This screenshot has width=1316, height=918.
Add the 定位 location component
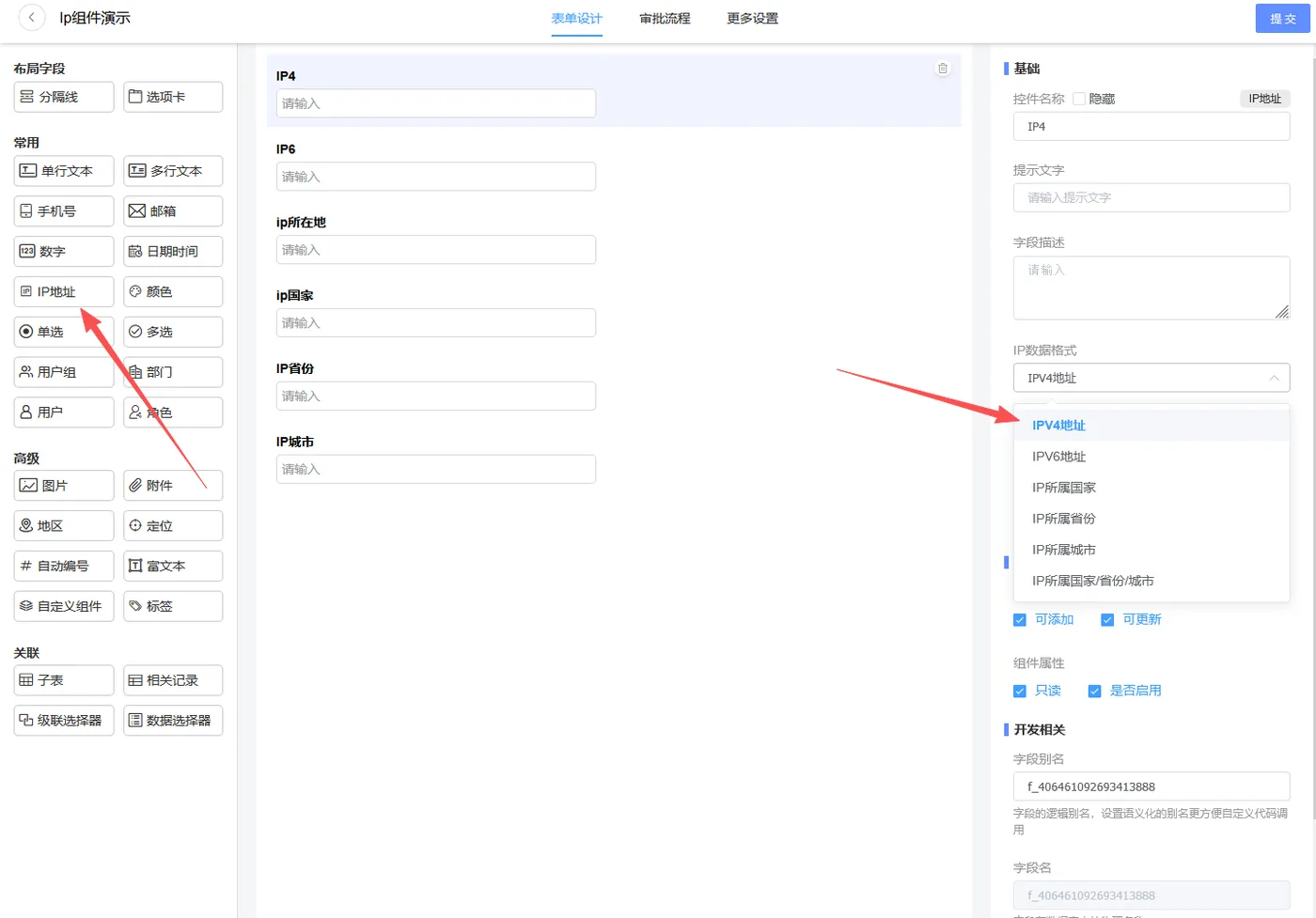pyautogui.click(x=173, y=526)
